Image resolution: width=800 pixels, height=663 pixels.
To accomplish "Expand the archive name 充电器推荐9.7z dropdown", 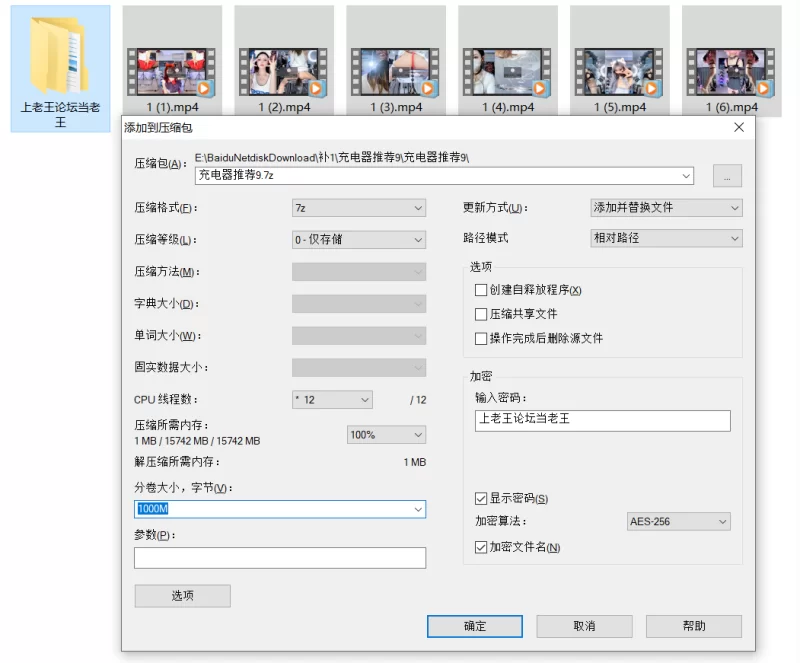I will point(686,176).
